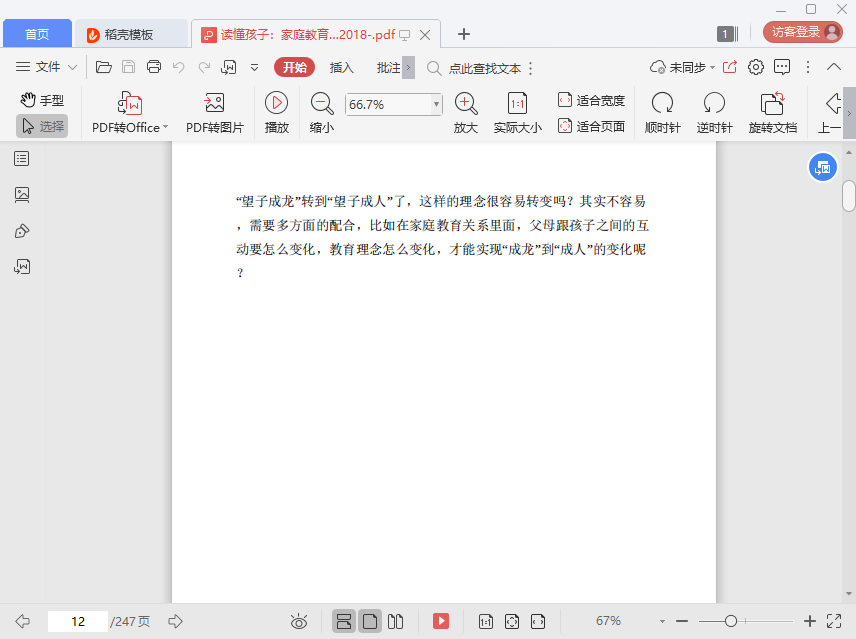The height and width of the screenshot is (639, 856).
Task: Select two-page layout
Action: [x=395, y=621]
